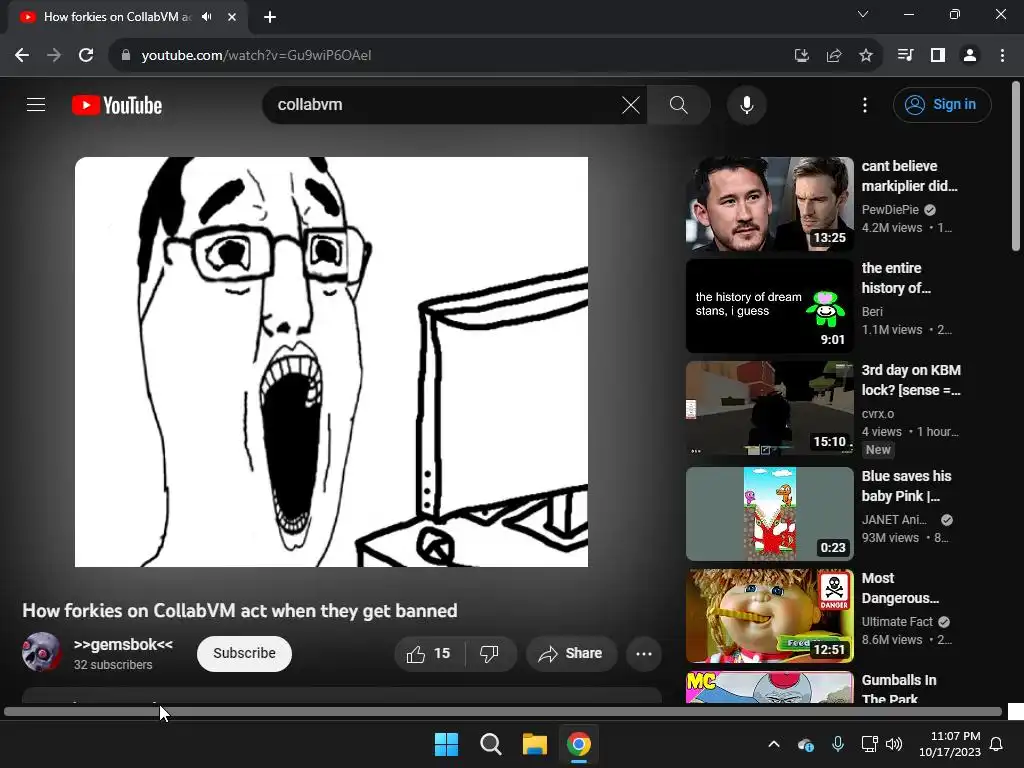Mute the tab using the tab speaker icon

click(207, 17)
